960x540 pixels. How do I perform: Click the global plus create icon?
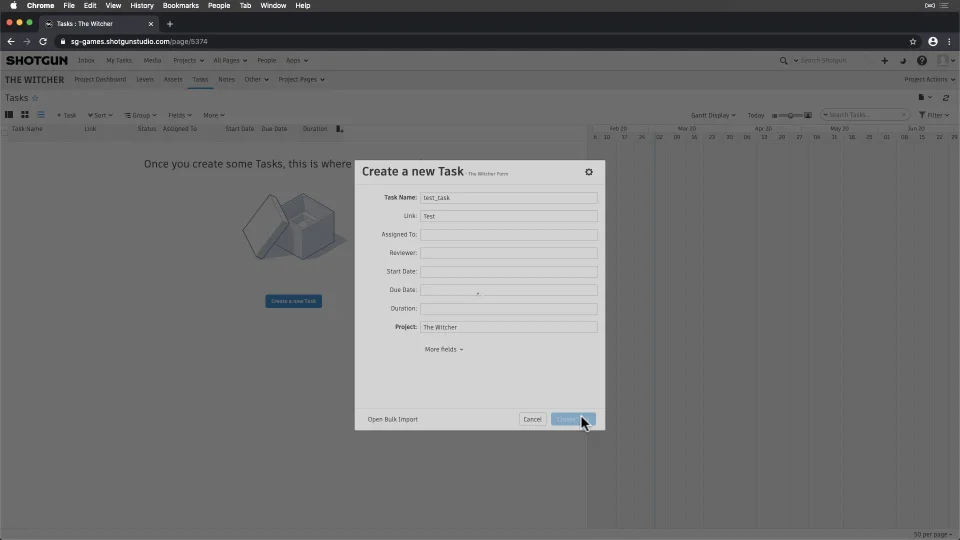coord(884,61)
